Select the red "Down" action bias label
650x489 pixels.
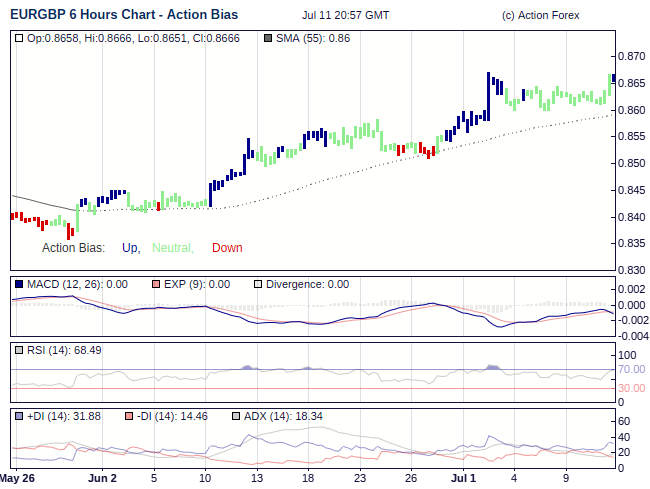(x=227, y=248)
